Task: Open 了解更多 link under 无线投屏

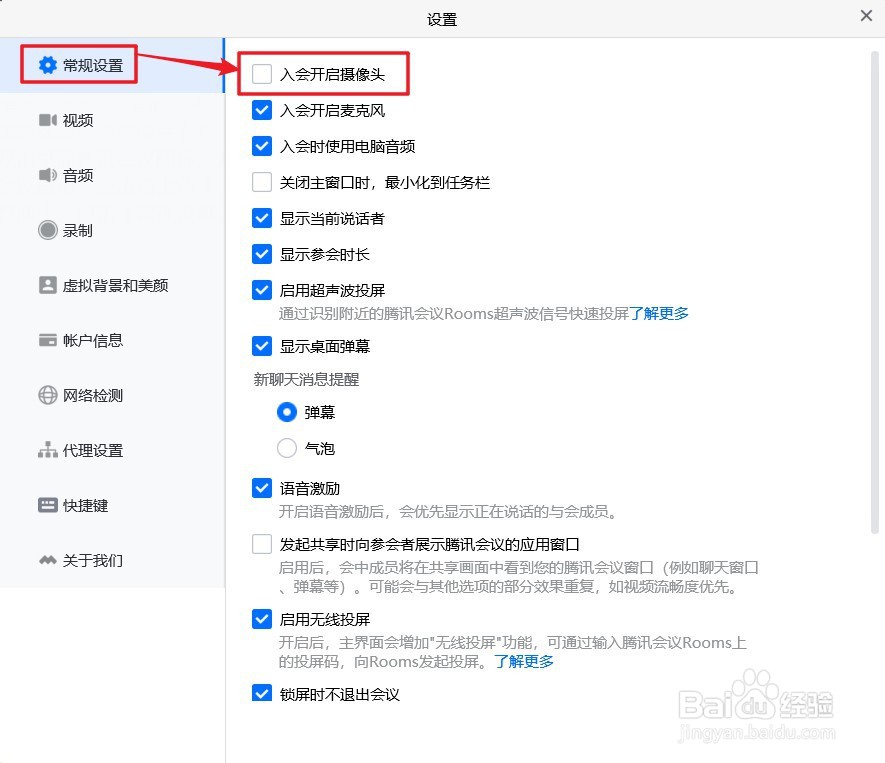Action: point(524,661)
